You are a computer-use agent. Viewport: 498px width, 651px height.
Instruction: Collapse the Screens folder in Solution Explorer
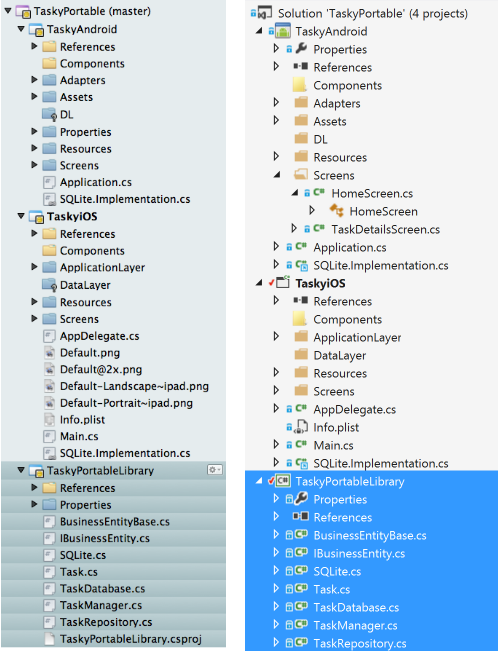coord(277,175)
